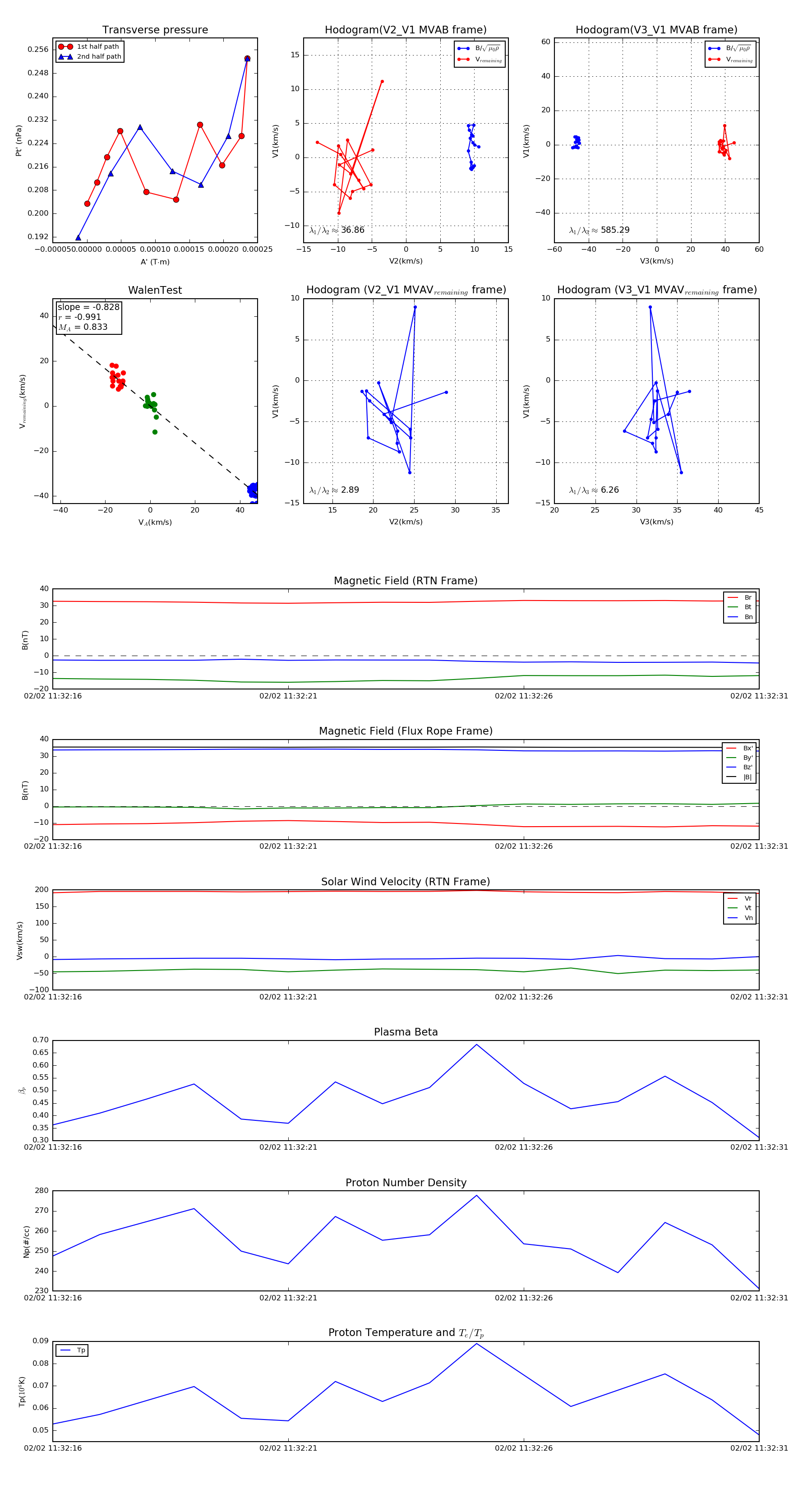The image size is (812, 1489).
Task: Click the By' legend entry
Action: pyautogui.click(x=739, y=758)
